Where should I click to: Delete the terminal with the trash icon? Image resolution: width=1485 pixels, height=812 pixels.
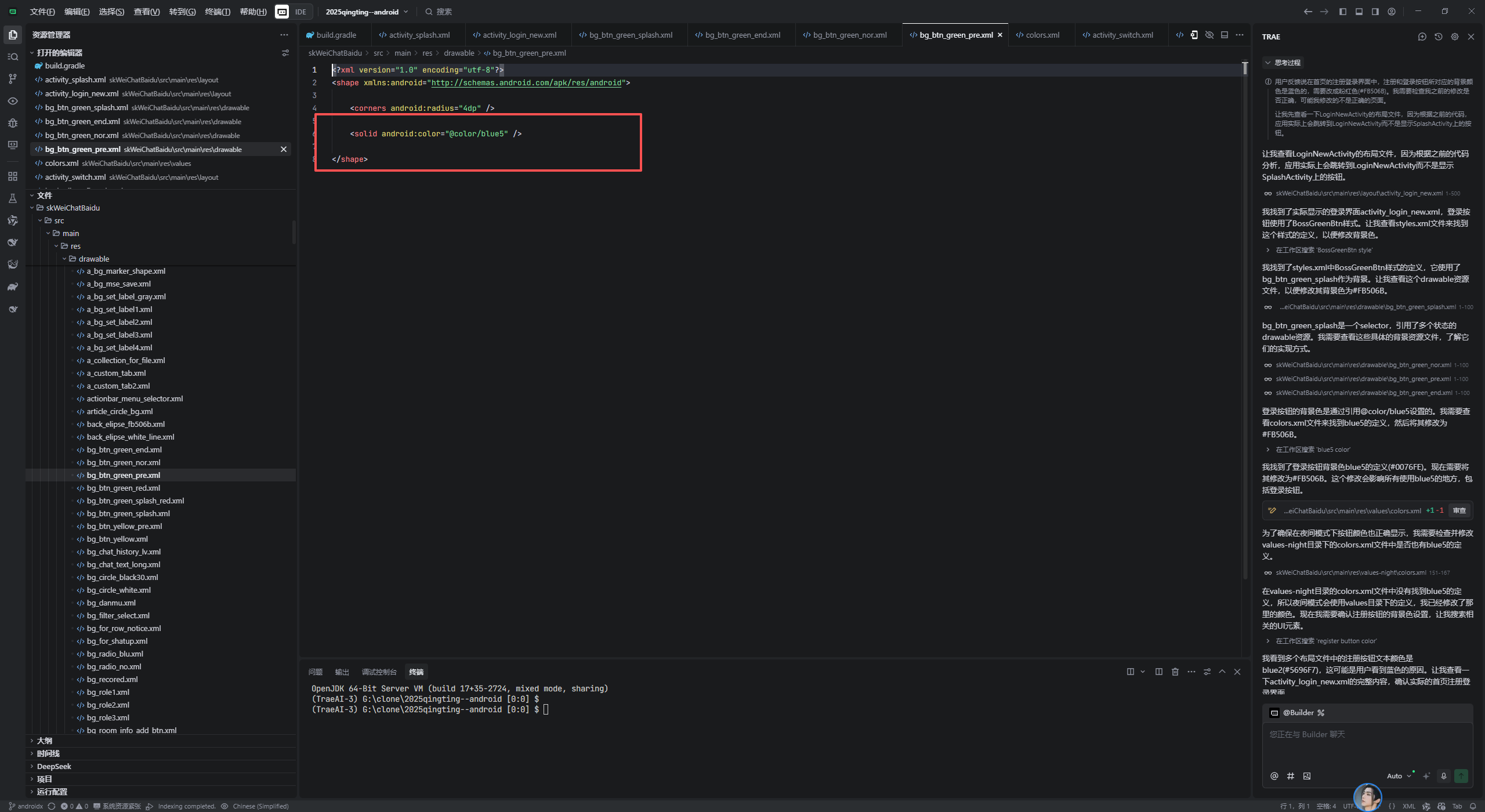(x=1175, y=672)
